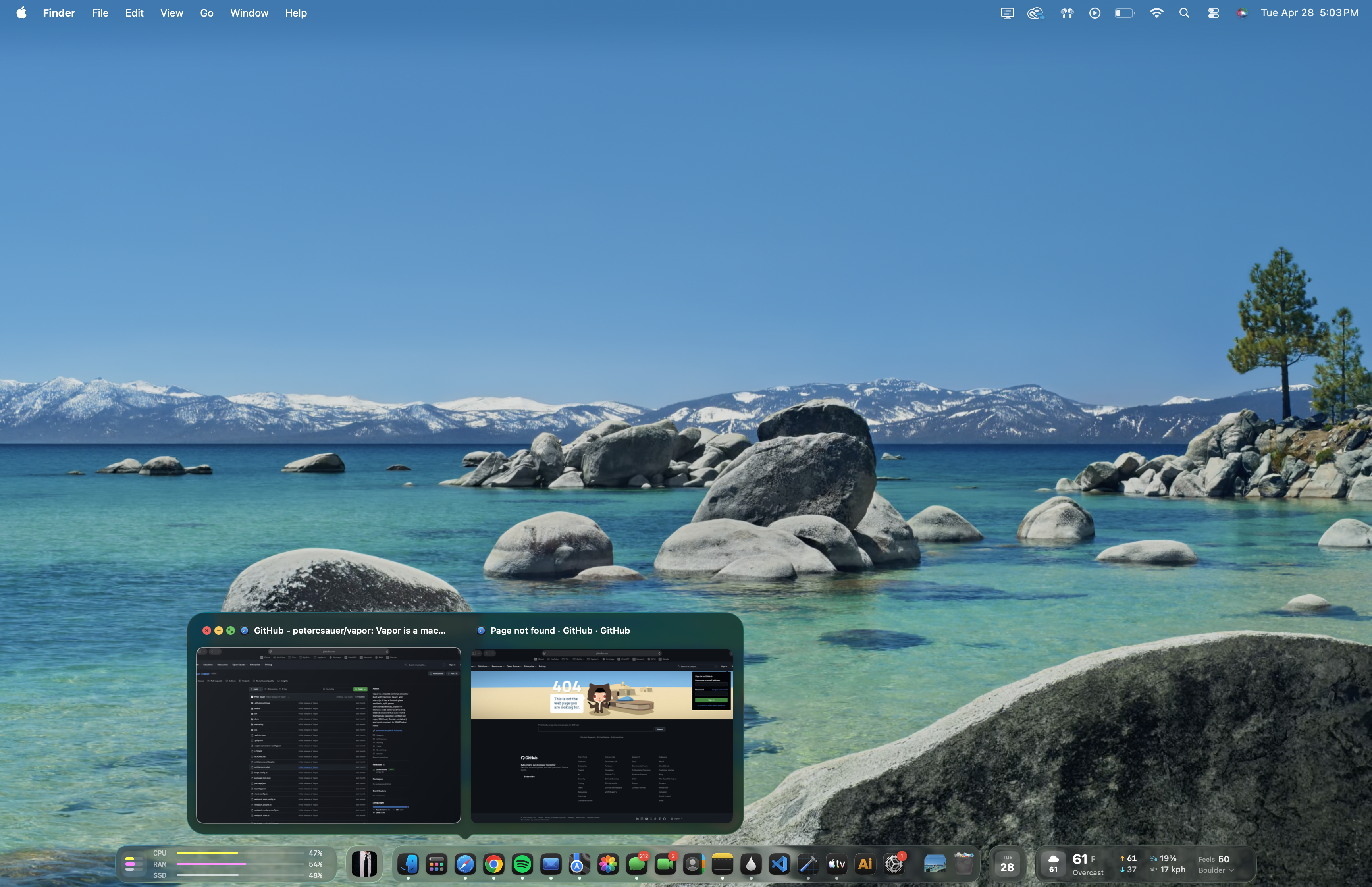
Task: Click the GitHub vapor window title
Action: pyautogui.click(x=349, y=630)
